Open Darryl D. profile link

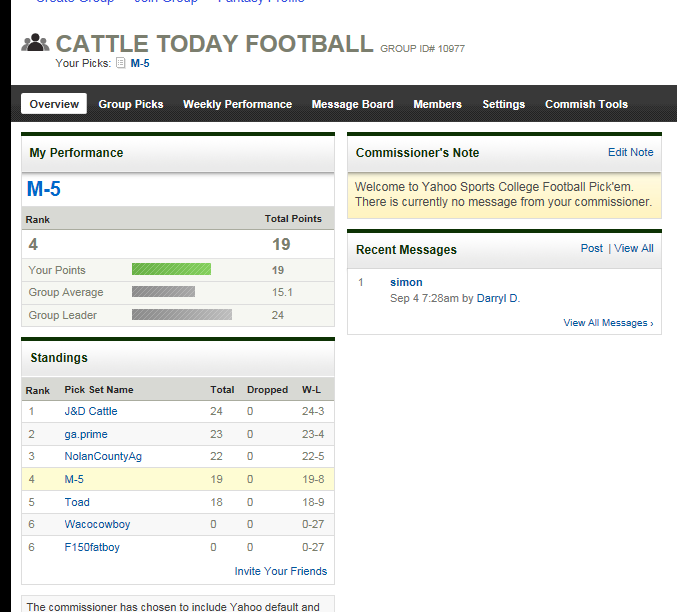pyautogui.click(x=498, y=298)
